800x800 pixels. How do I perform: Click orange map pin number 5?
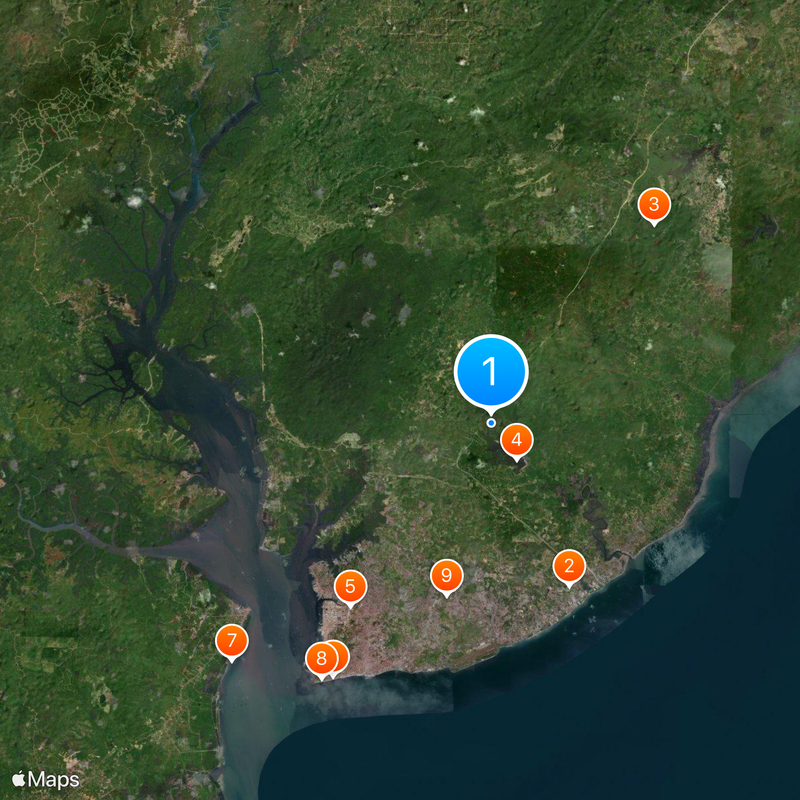click(350, 587)
